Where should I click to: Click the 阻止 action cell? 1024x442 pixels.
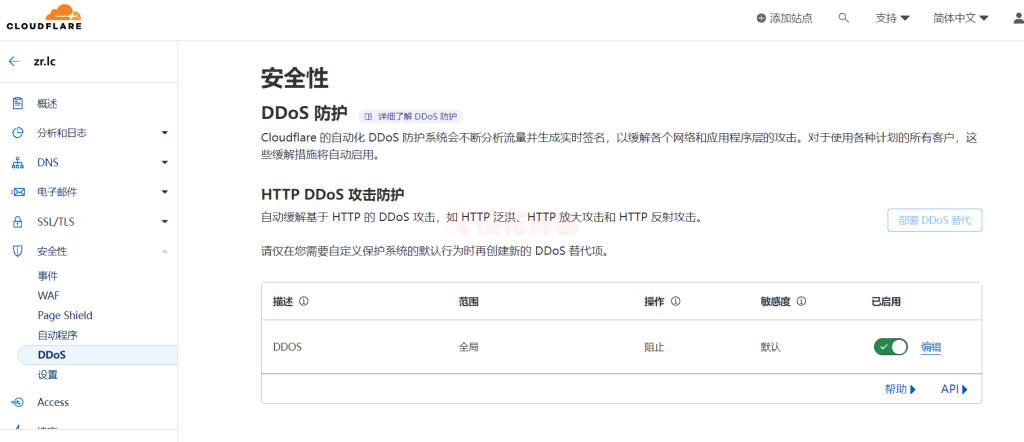[654, 347]
